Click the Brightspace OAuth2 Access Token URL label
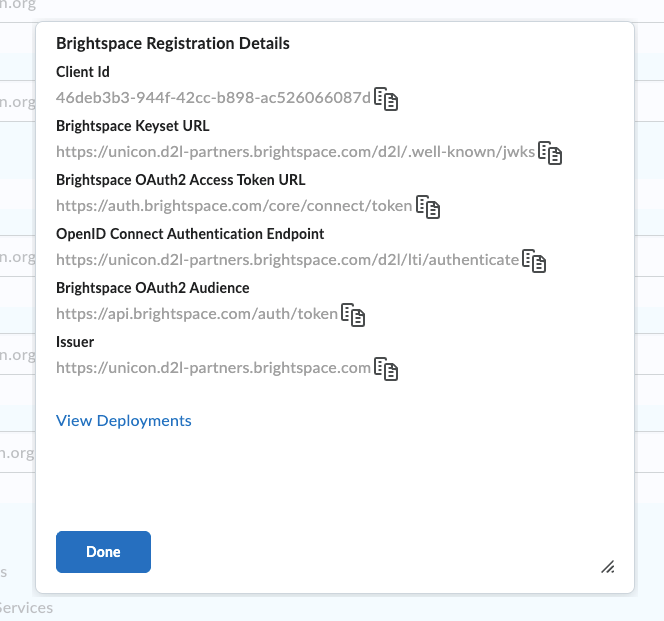 tap(181, 180)
